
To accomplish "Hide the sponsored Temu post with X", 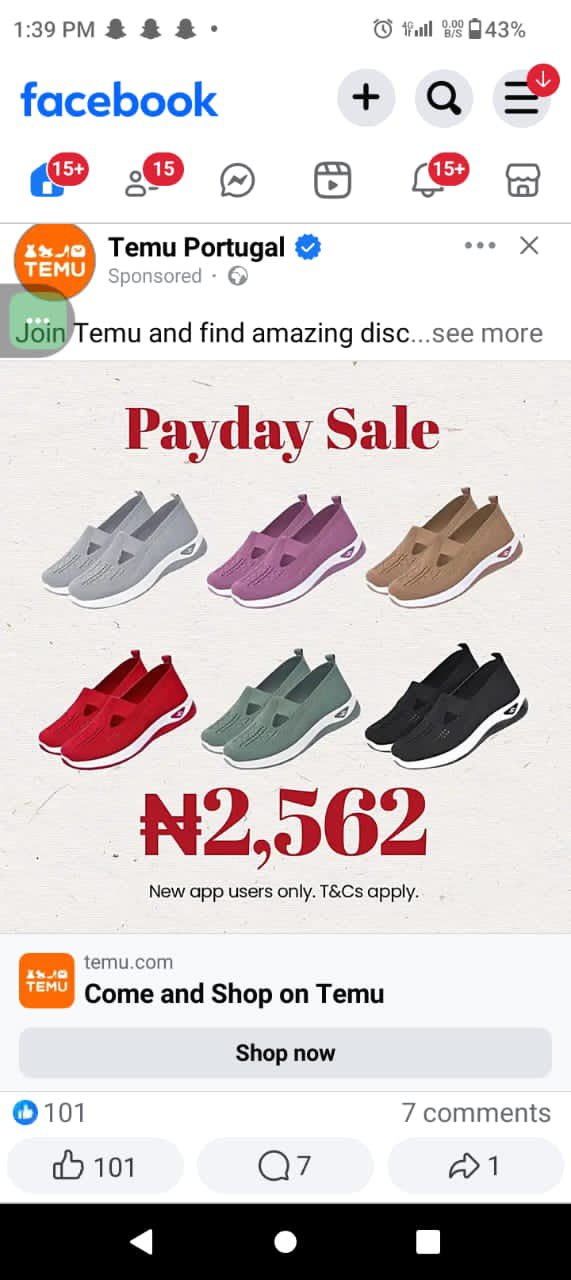I will click(x=529, y=246).
